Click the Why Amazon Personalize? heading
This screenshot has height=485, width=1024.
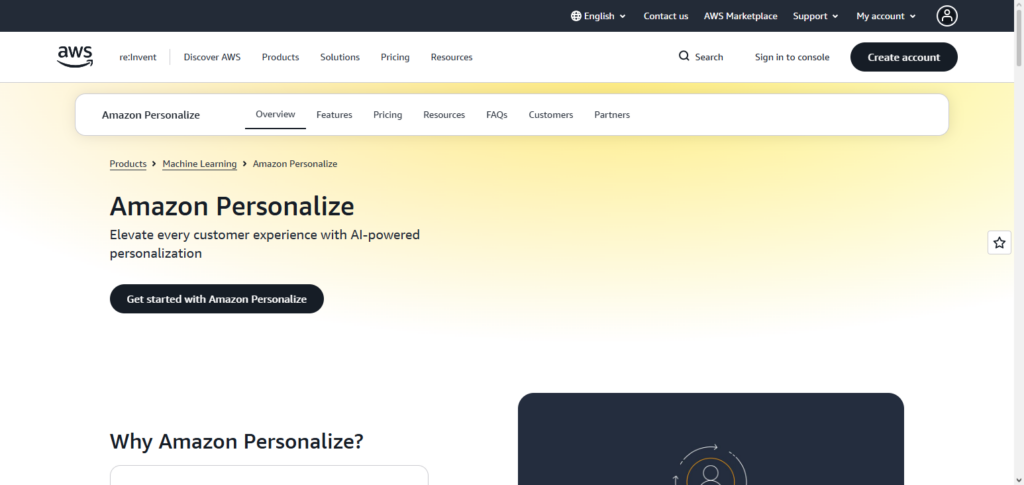236,441
